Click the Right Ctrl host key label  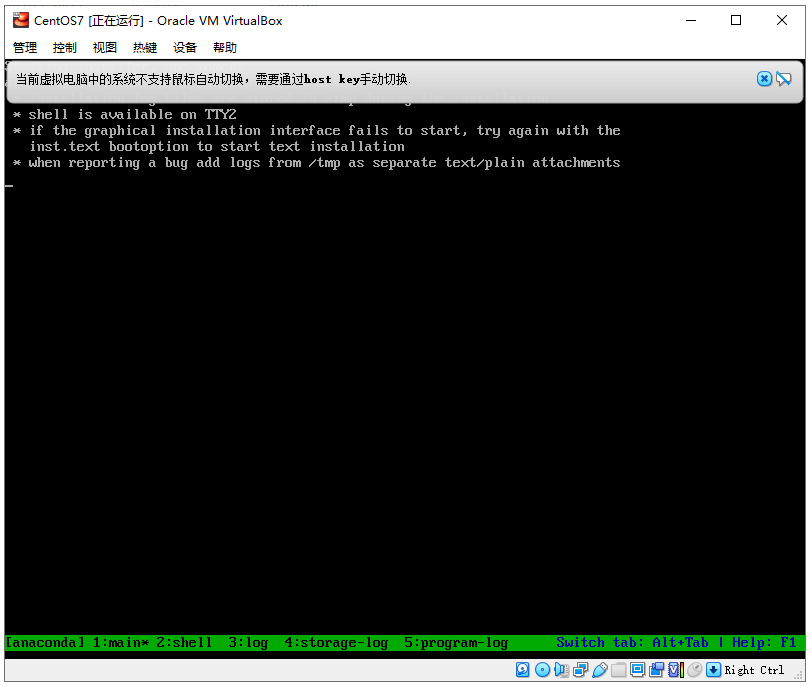pos(755,670)
